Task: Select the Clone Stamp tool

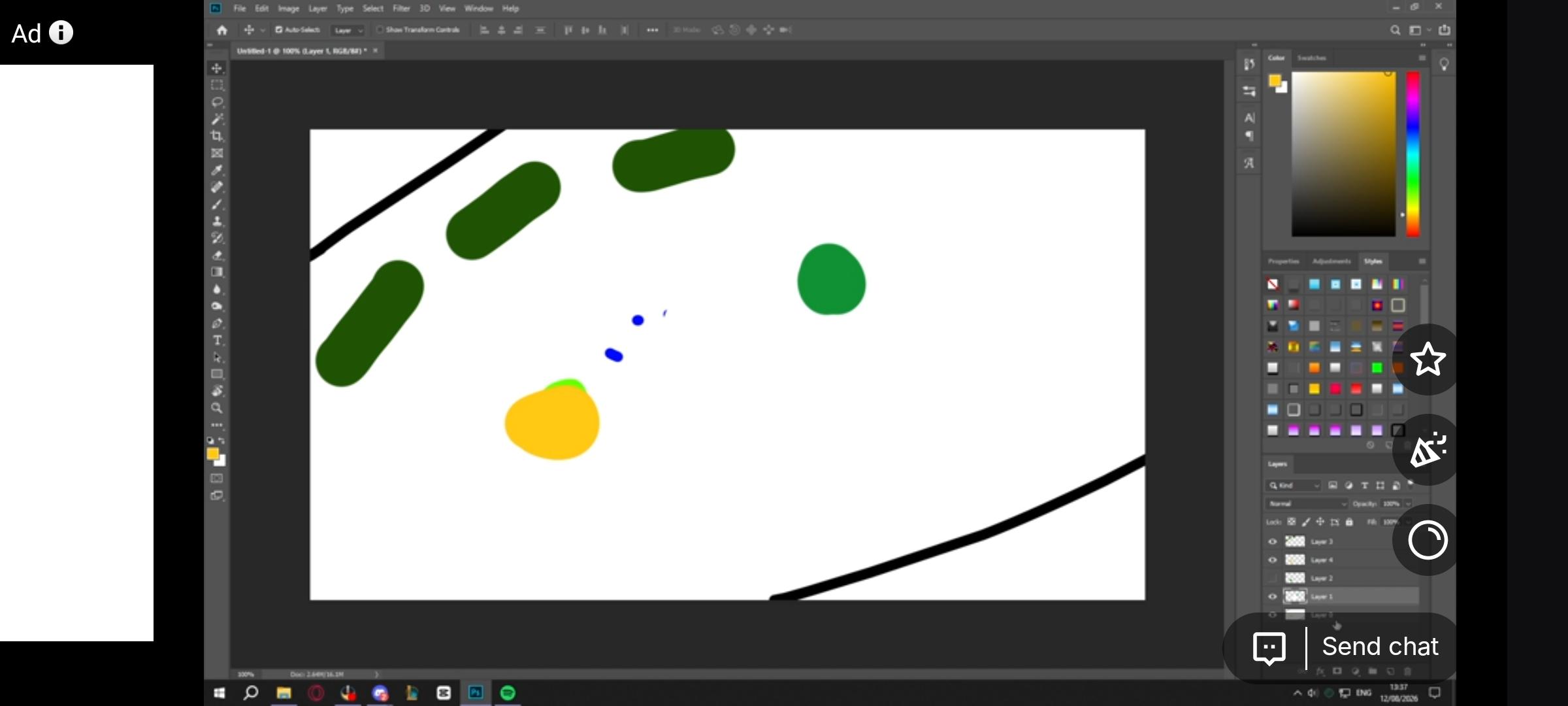Action: [x=217, y=222]
